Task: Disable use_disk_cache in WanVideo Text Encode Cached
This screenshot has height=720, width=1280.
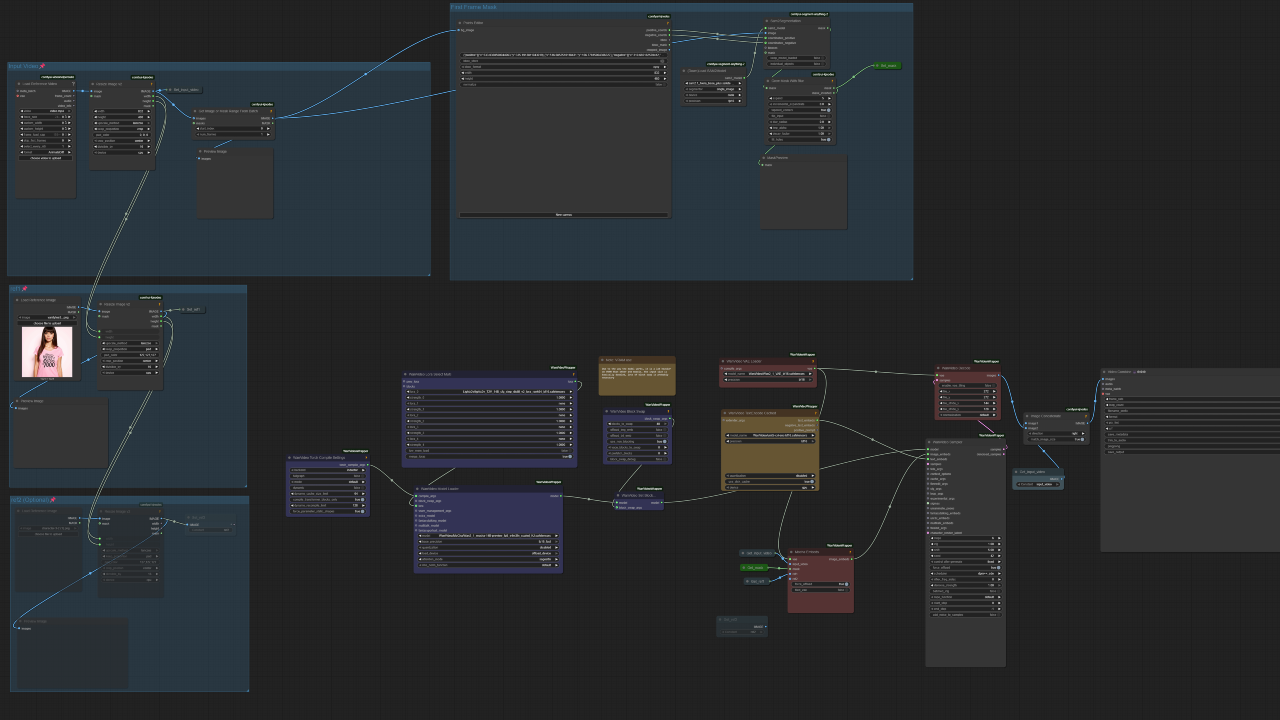Action: point(812,482)
